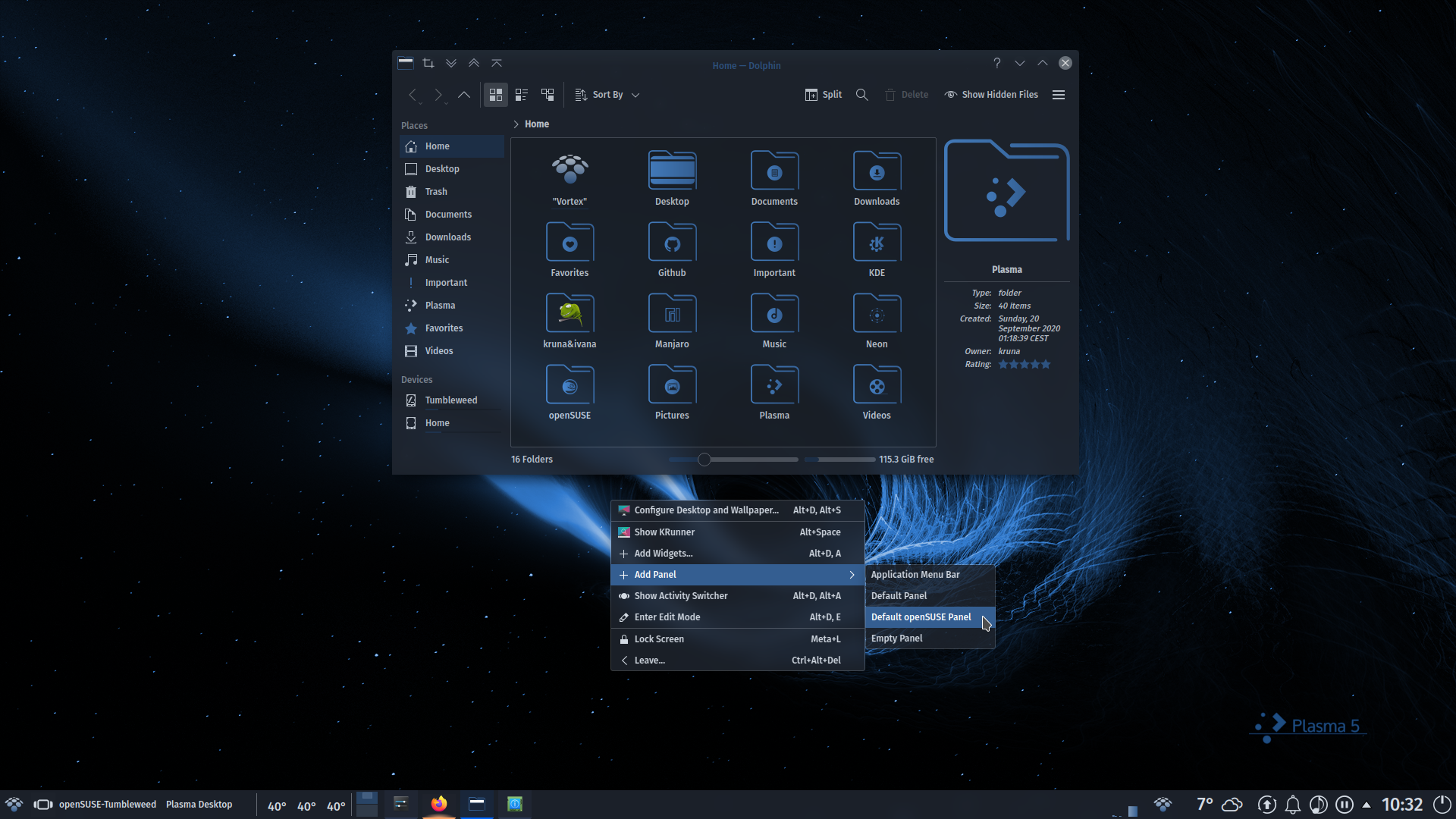Select Documents in Places sidebar

click(452, 215)
